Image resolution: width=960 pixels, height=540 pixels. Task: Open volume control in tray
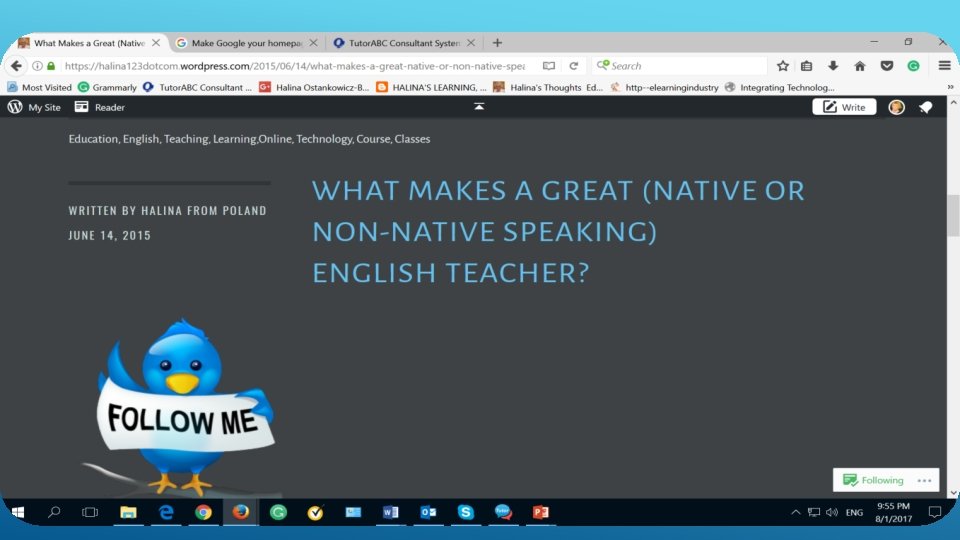tap(831, 512)
